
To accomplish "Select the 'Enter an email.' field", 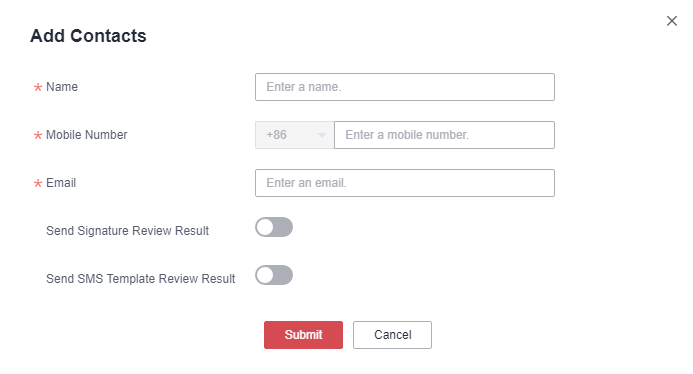I will (x=404, y=183).
